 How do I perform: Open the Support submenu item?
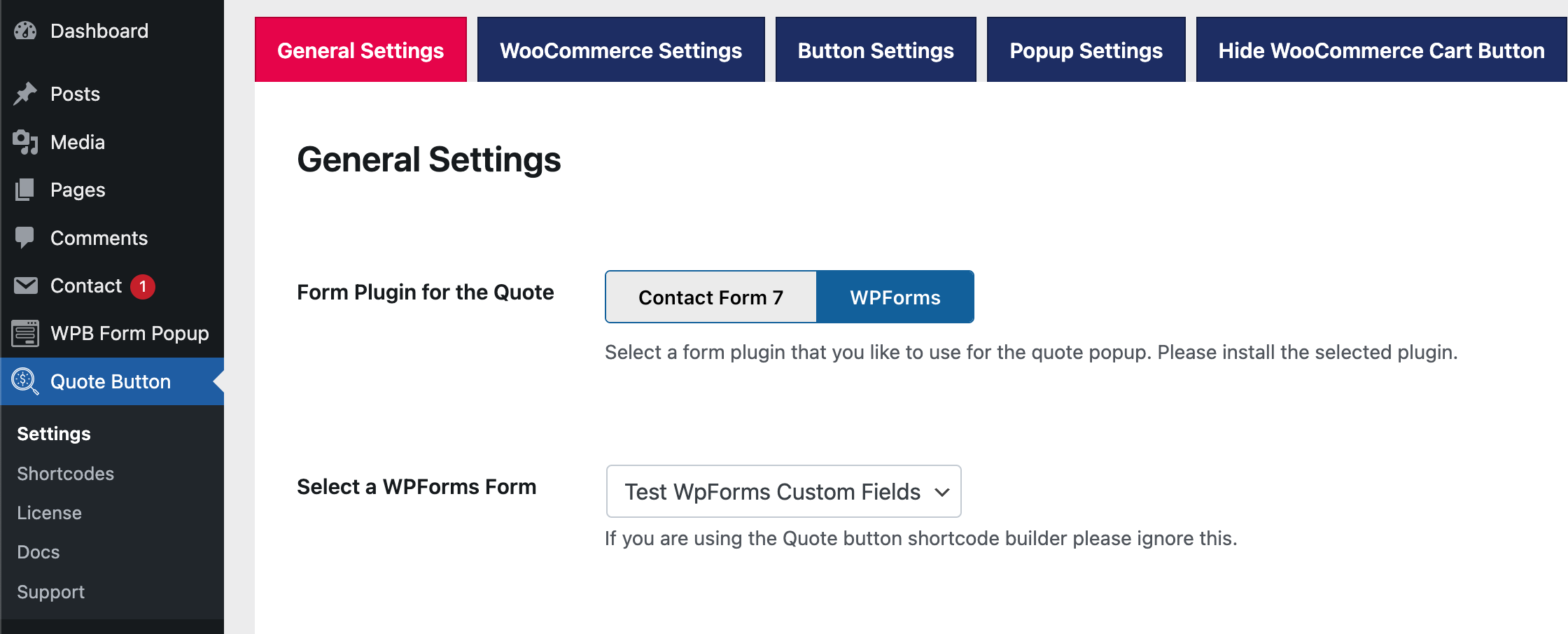50,591
